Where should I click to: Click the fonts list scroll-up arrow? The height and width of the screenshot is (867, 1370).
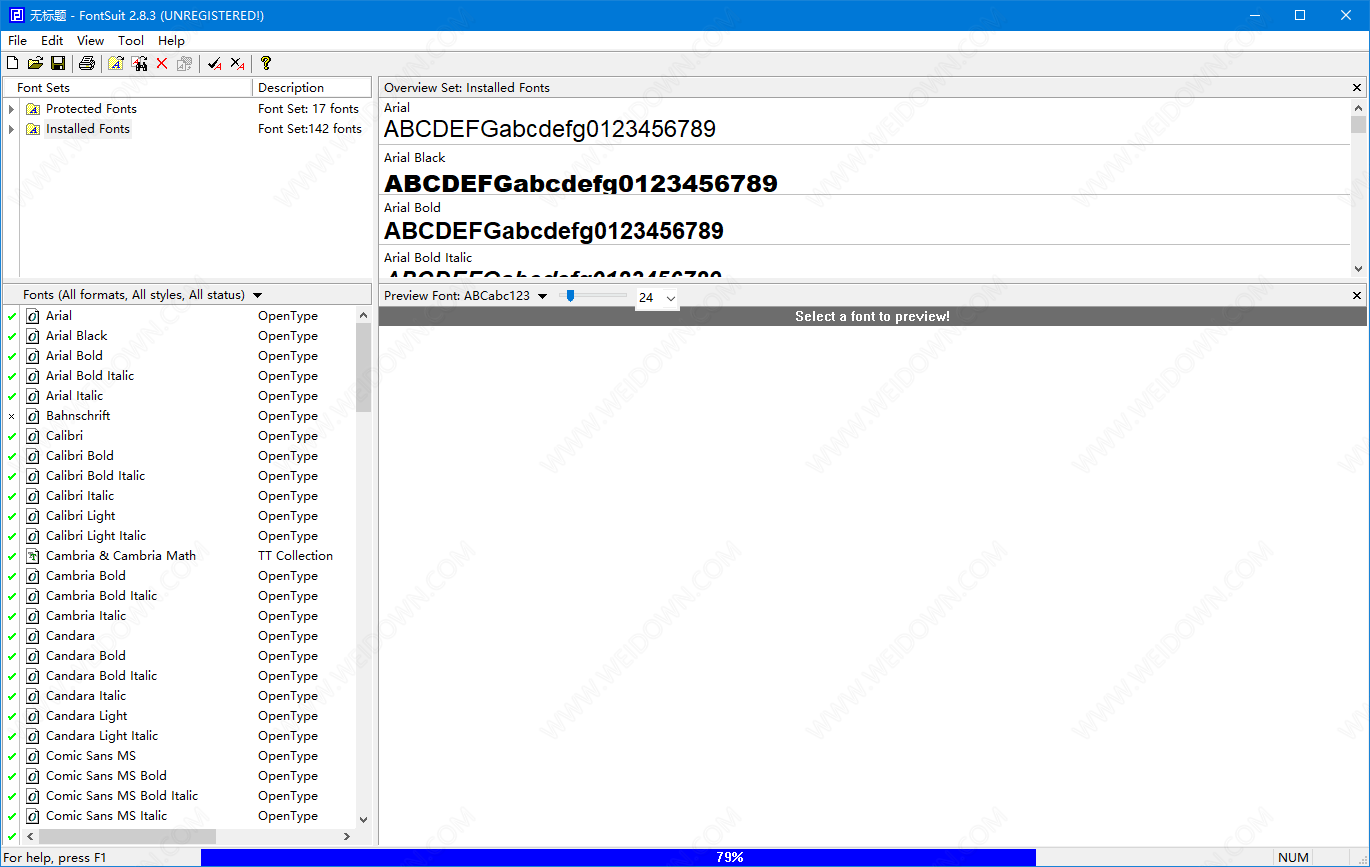pos(363,315)
